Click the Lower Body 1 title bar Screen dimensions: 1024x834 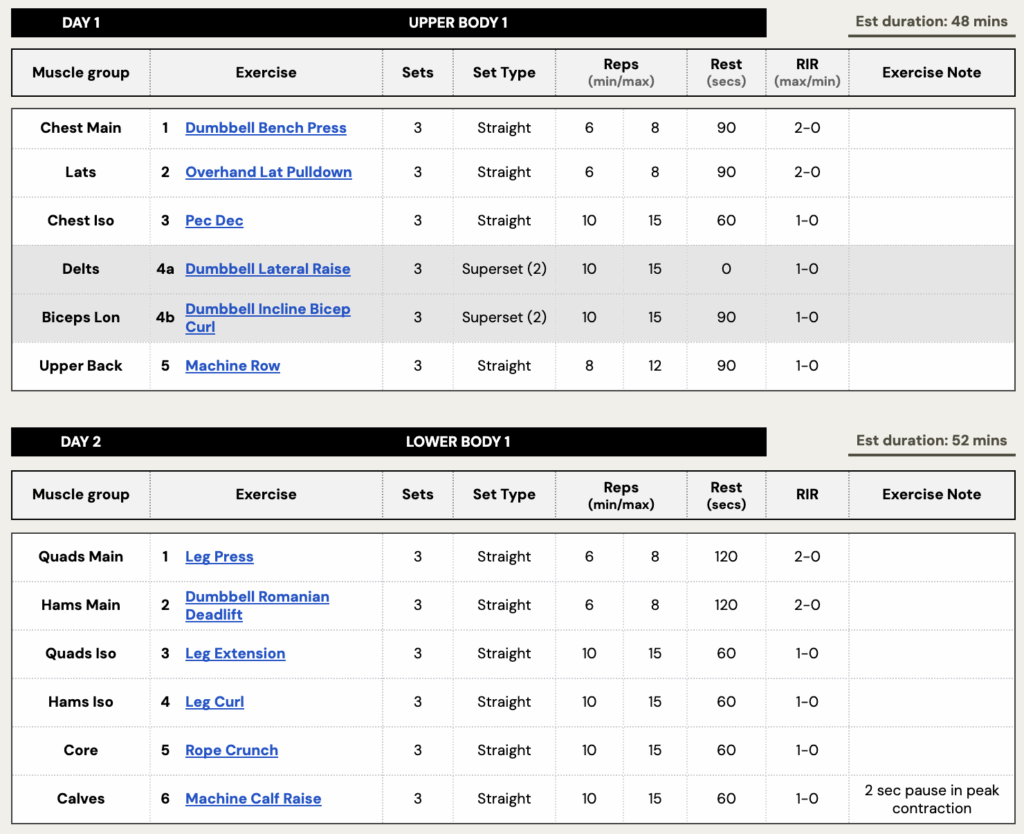pos(457,442)
